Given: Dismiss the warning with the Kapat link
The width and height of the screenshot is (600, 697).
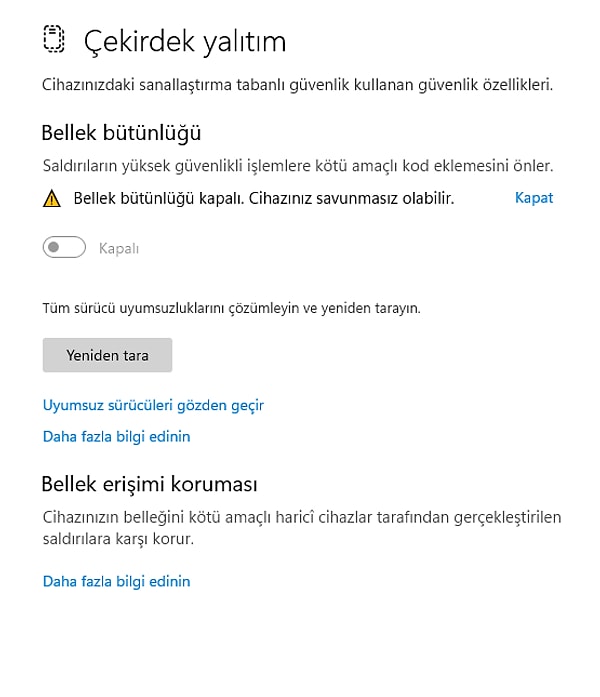Looking at the screenshot, I should pos(534,198).
